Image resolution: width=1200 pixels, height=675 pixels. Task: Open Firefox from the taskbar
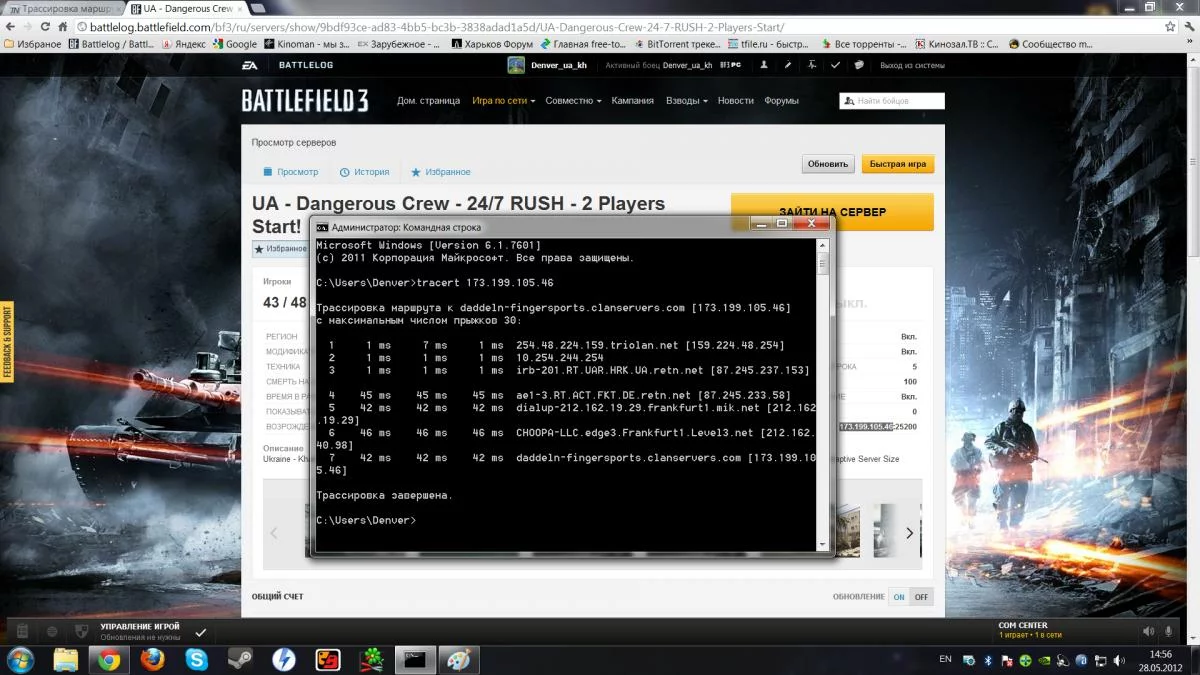(x=152, y=660)
